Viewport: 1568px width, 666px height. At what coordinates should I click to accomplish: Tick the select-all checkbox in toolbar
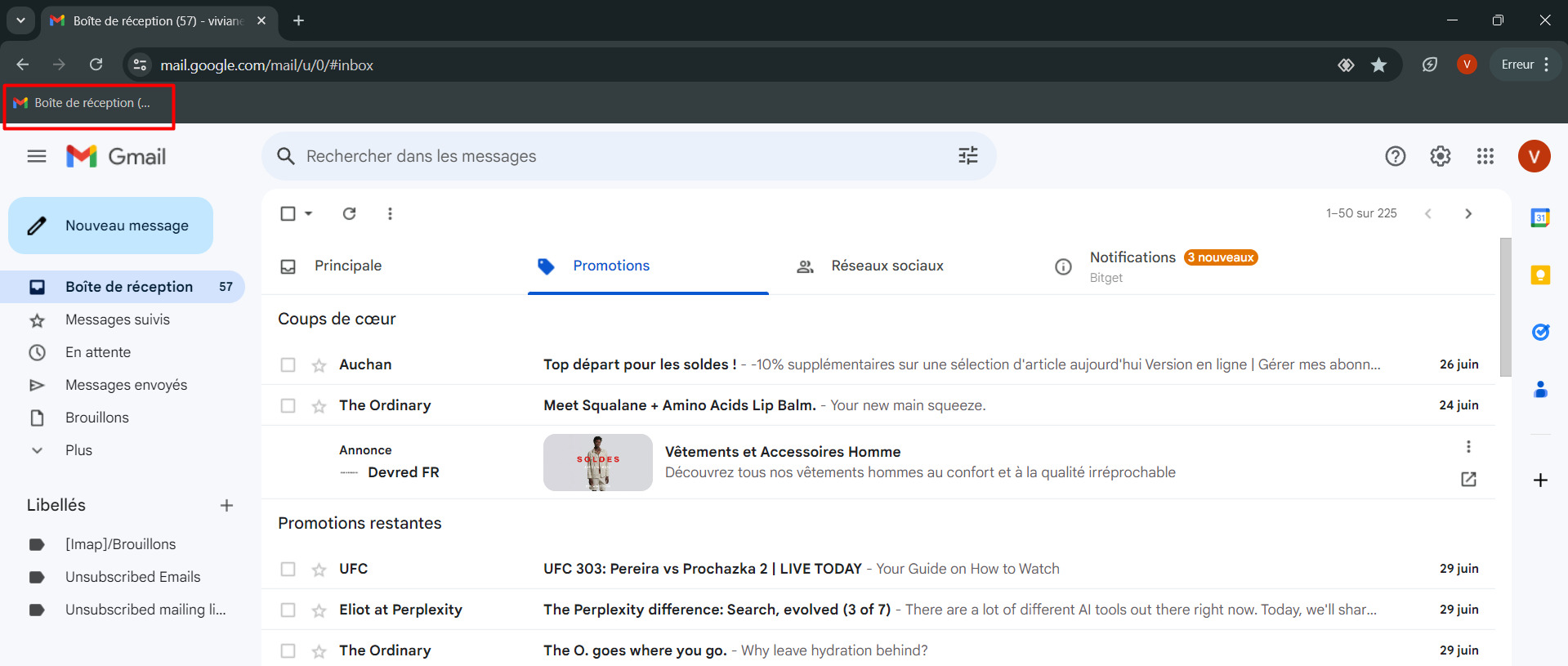[x=288, y=213]
